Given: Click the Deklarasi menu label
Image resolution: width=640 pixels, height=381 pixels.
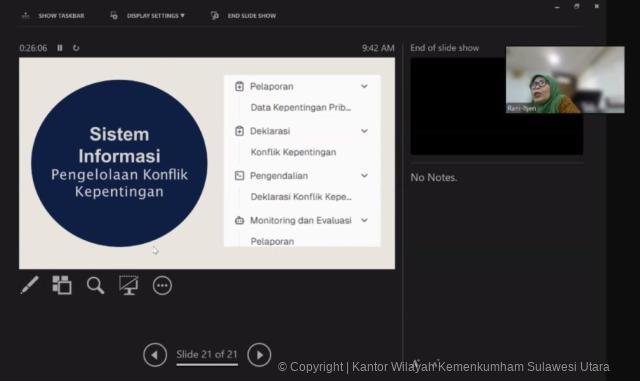Looking at the screenshot, I should [x=270, y=131].
